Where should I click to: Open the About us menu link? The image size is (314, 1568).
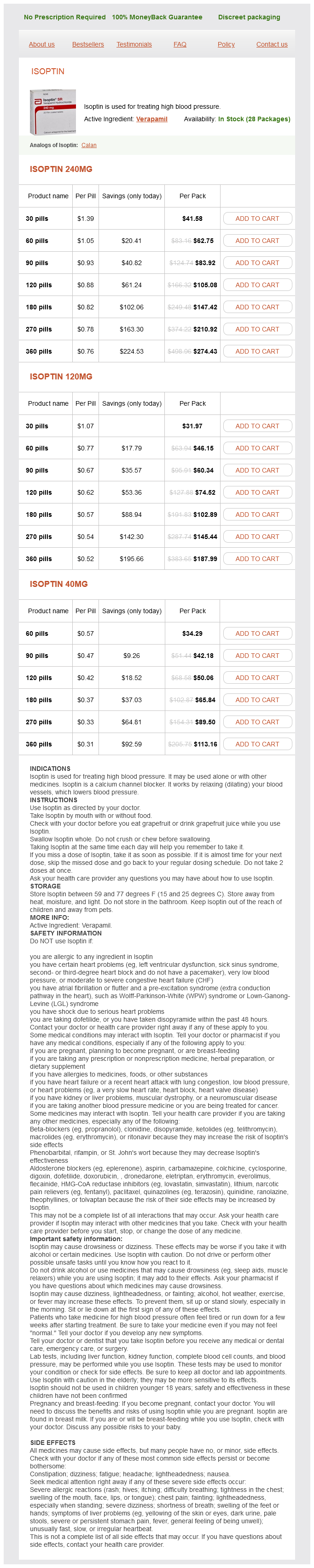point(42,44)
